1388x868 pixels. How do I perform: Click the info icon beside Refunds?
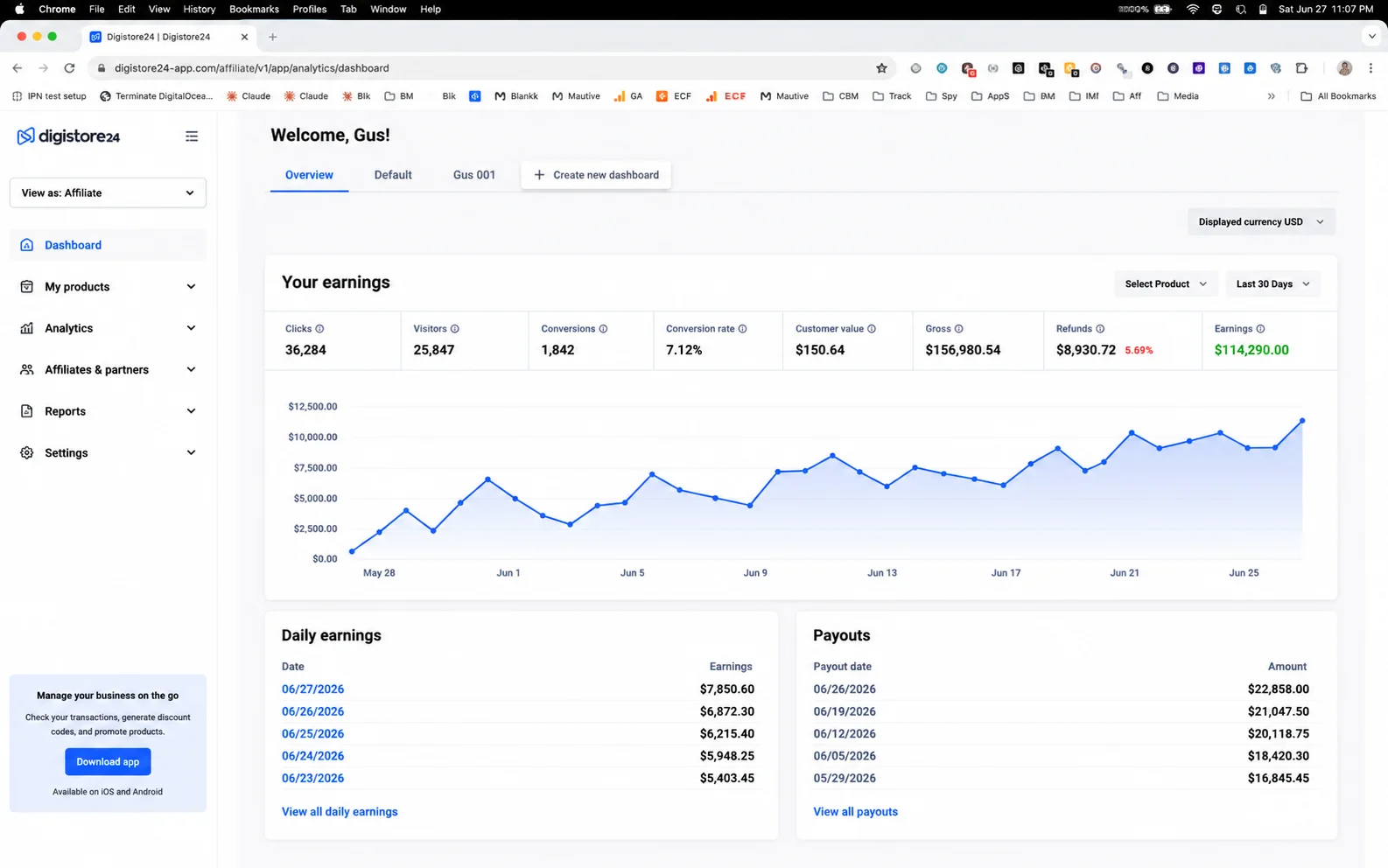tap(1100, 329)
